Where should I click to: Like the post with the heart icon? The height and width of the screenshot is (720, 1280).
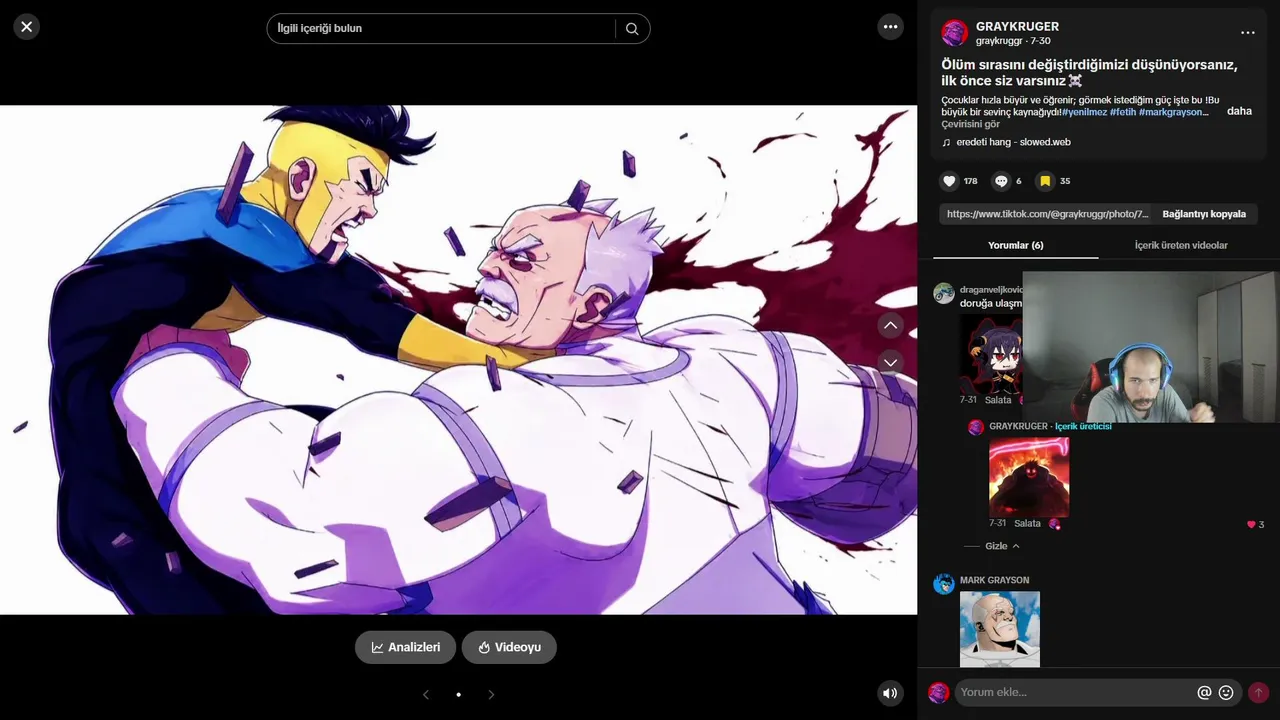click(949, 181)
